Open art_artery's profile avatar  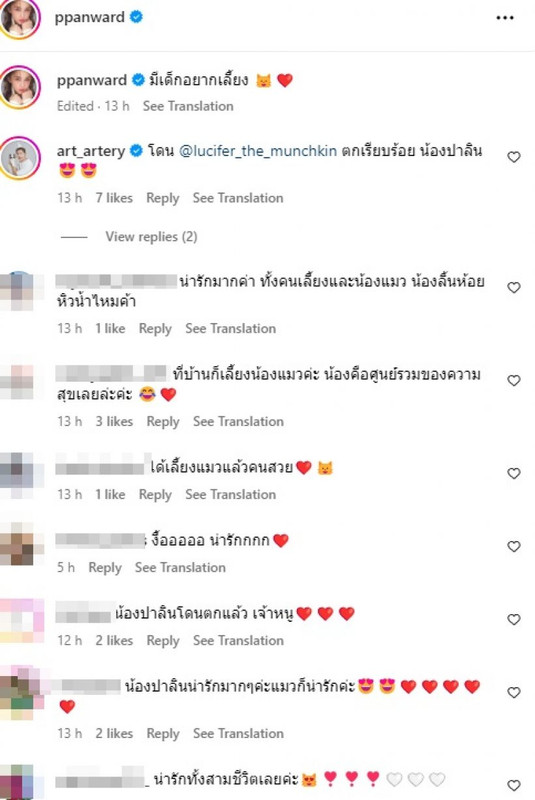point(19,158)
